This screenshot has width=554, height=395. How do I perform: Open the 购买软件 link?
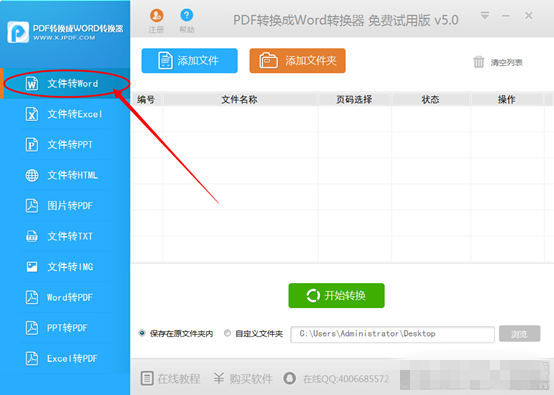point(251,379)
